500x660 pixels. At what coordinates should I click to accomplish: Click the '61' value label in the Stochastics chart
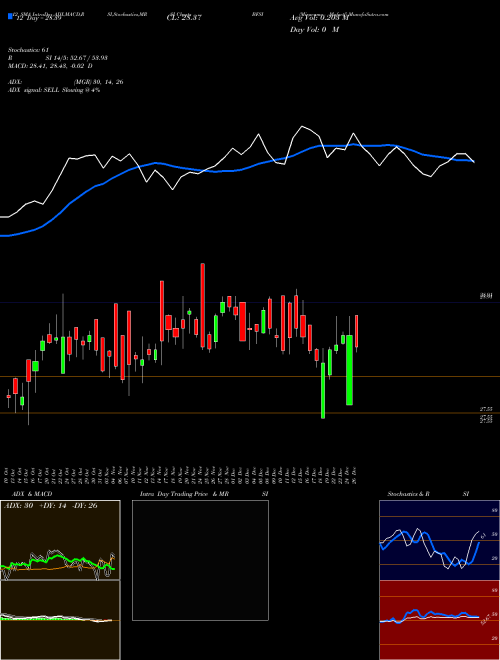click(484, 536)
